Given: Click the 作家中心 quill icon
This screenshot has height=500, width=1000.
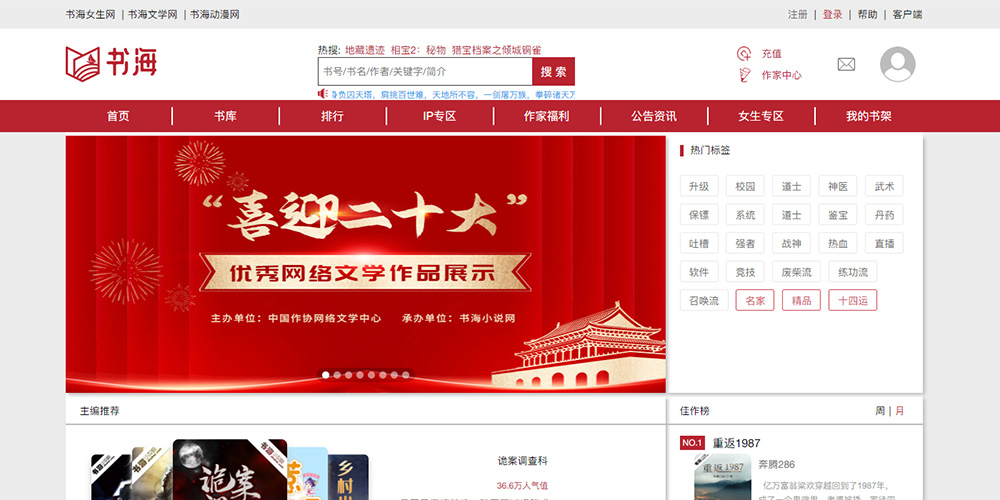Looking at the screenshot, I should (x=744, y=75).
